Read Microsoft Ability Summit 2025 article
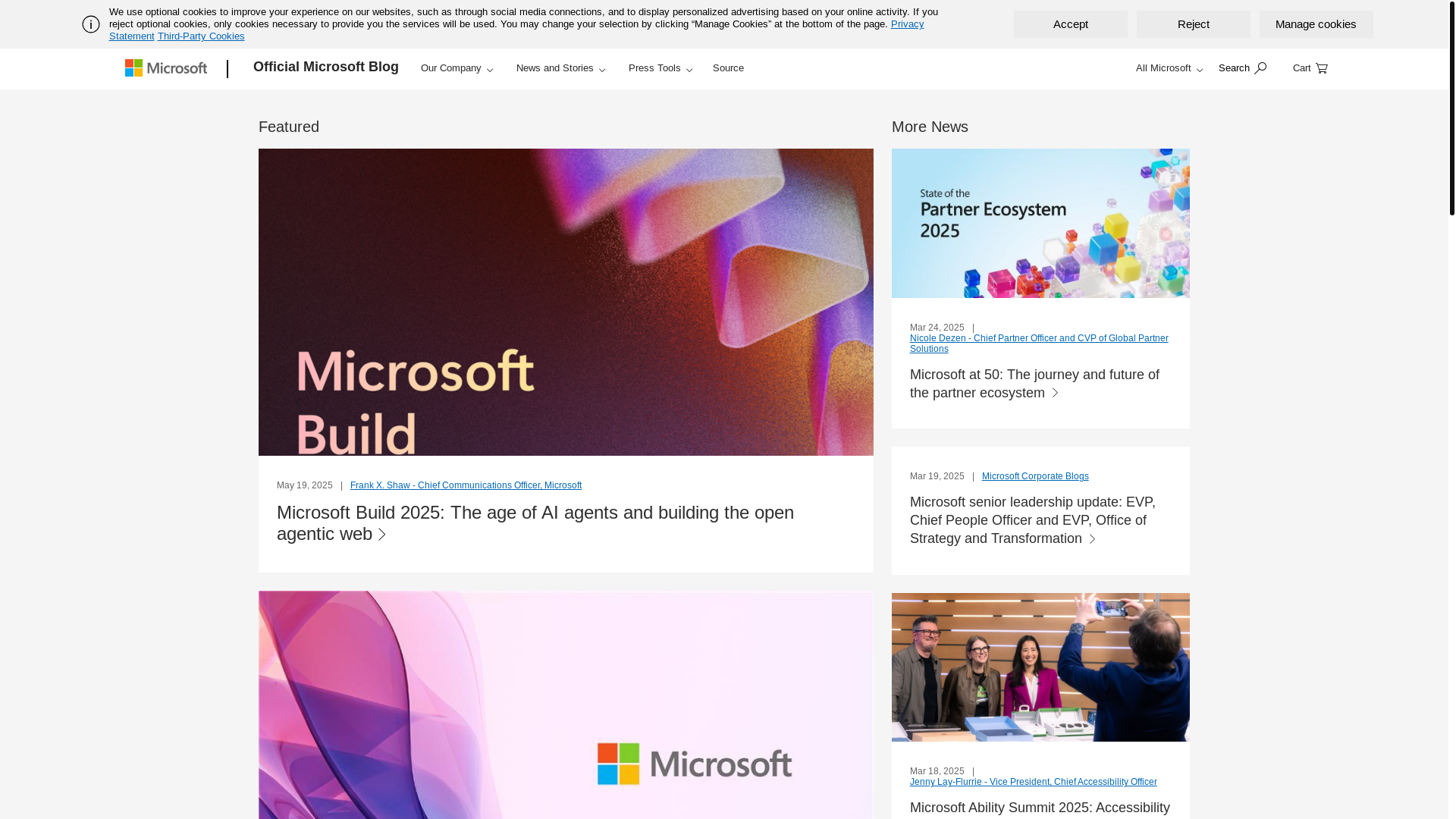 (x=1040, y=808)
